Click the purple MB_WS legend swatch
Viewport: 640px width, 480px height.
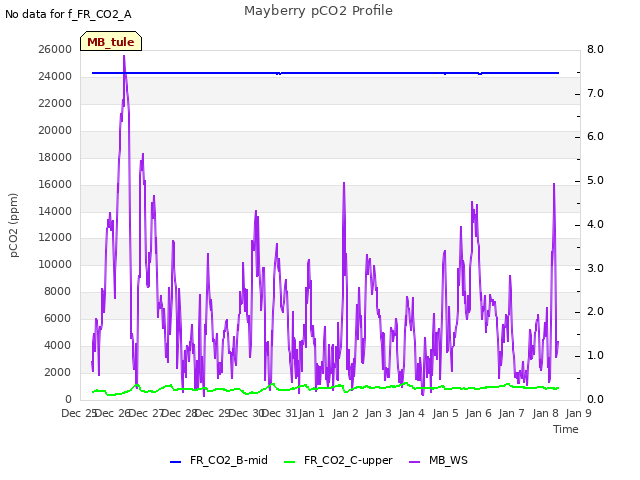tap(414, 462)
